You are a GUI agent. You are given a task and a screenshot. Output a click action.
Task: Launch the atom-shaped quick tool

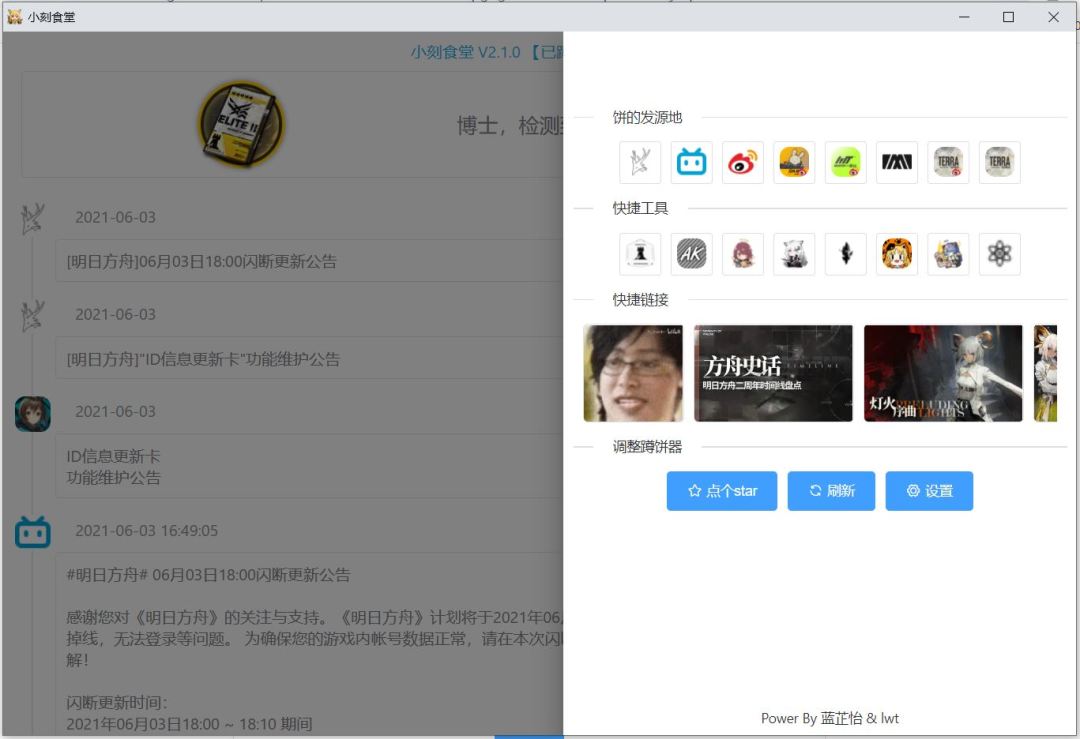click(x=999, y=254)
